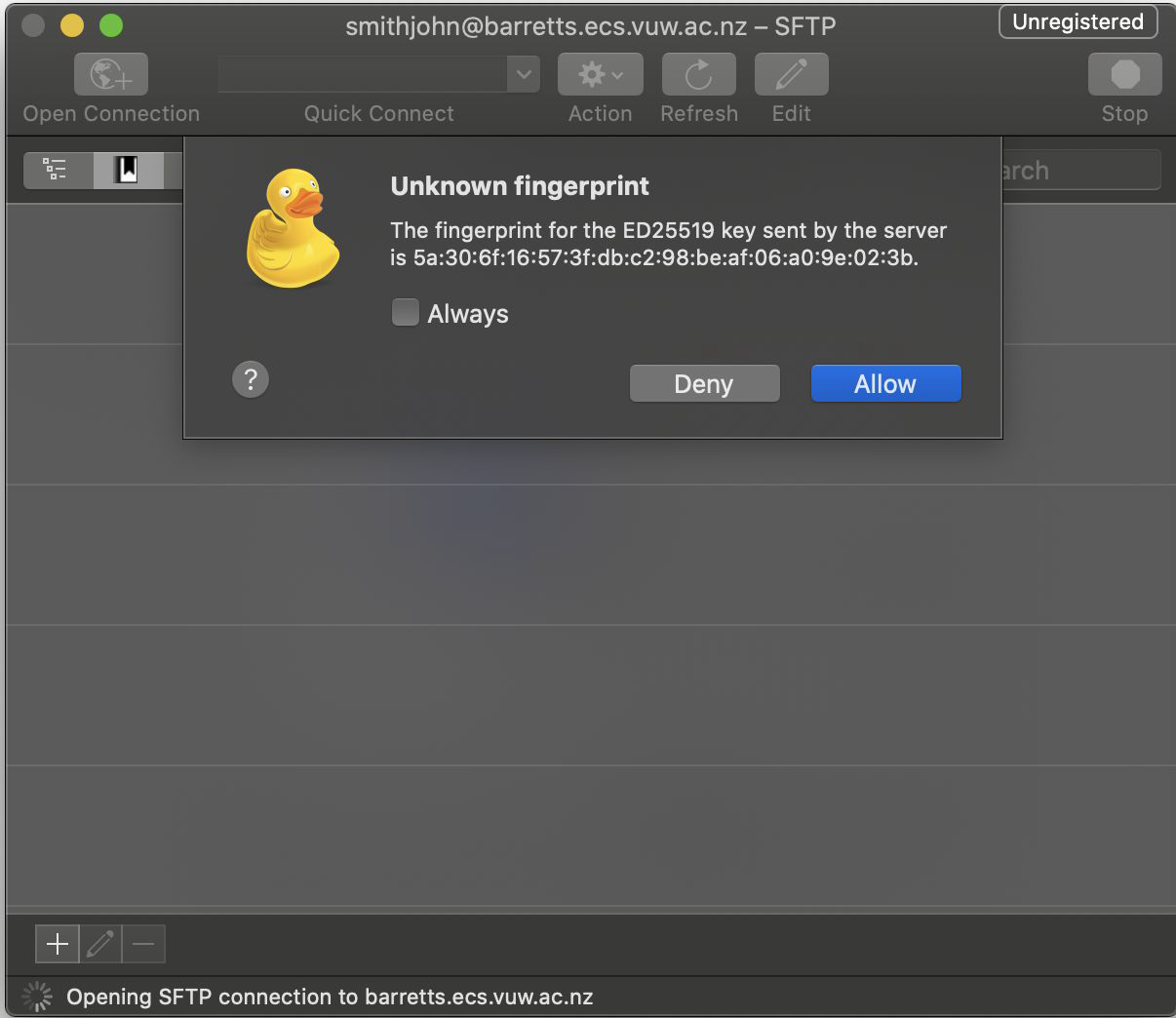Edit bookmark using bottom pencil icon
This screenshot has height=1018, width=1176.
pyautogui.click(x=100, y=944)
